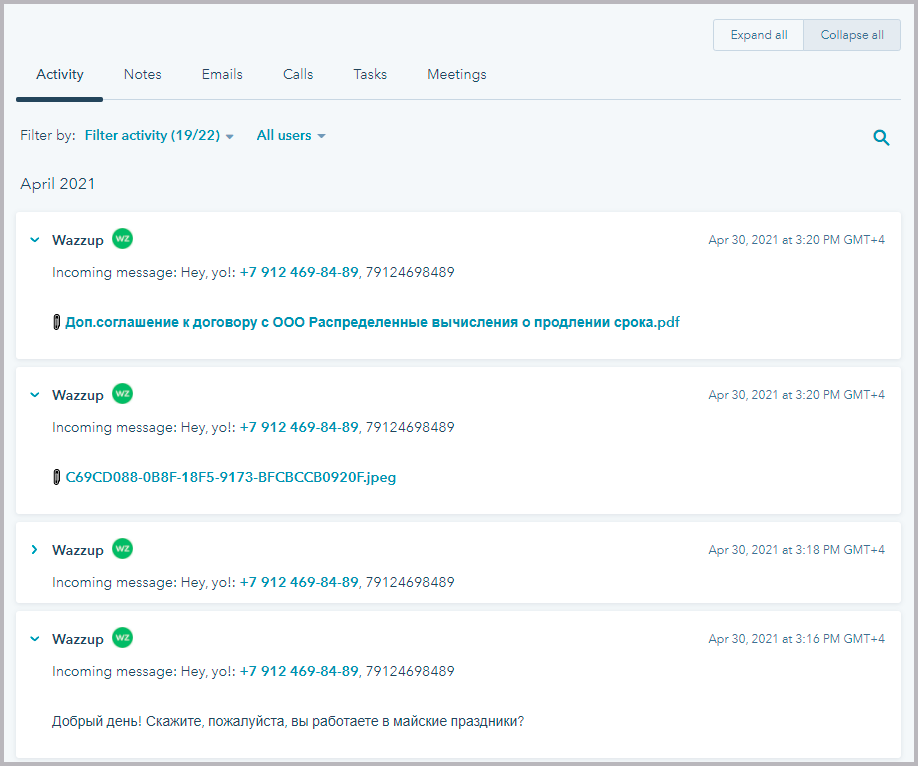Screen dimensions: 918x766
Task: Click Wazzup logo badge on first message
Action: click(x=122, y=239)
